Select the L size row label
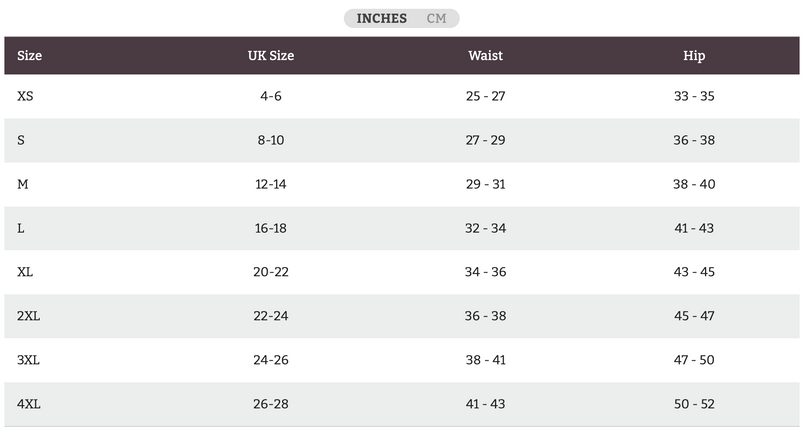Image resolution: width=804 pixels, height=430 pixels. (21, 228)
